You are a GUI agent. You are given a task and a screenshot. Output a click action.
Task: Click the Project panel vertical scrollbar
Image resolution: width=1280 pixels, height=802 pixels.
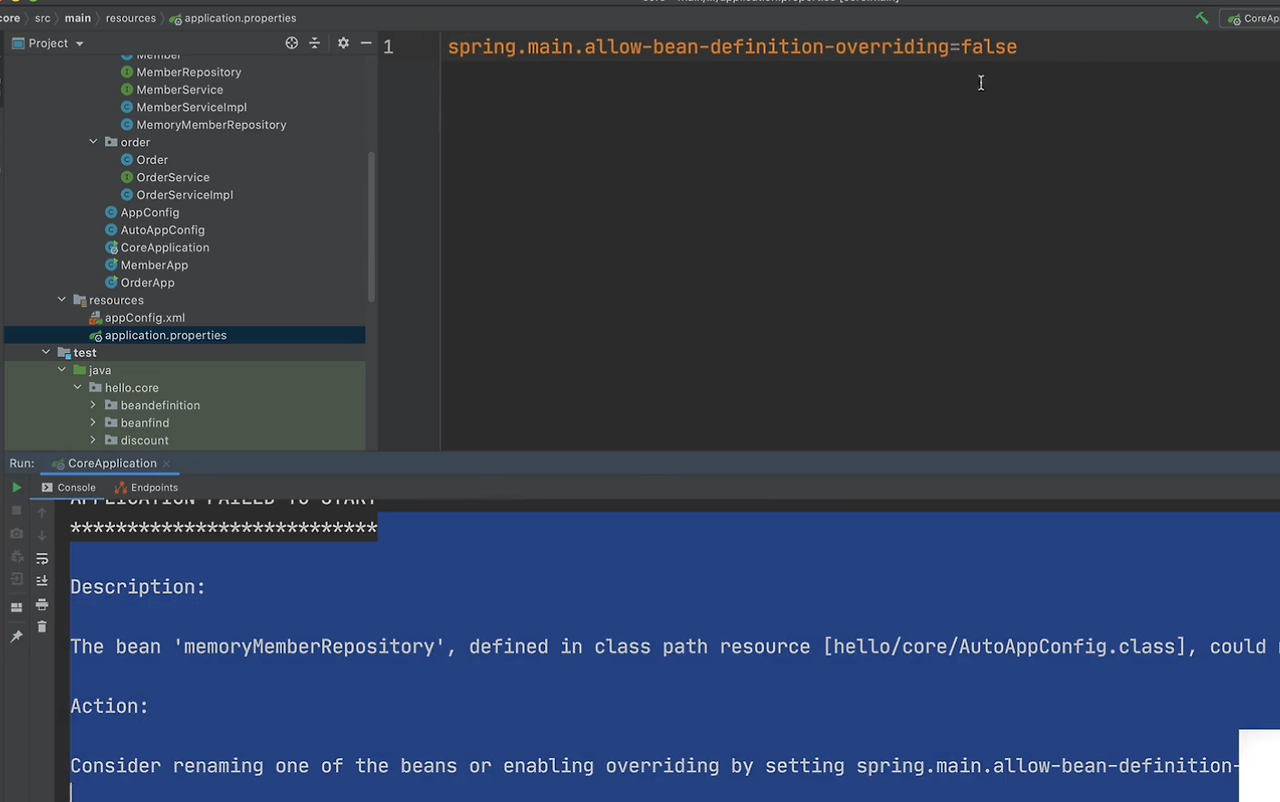pyautogui.click(x=372, y=227)
